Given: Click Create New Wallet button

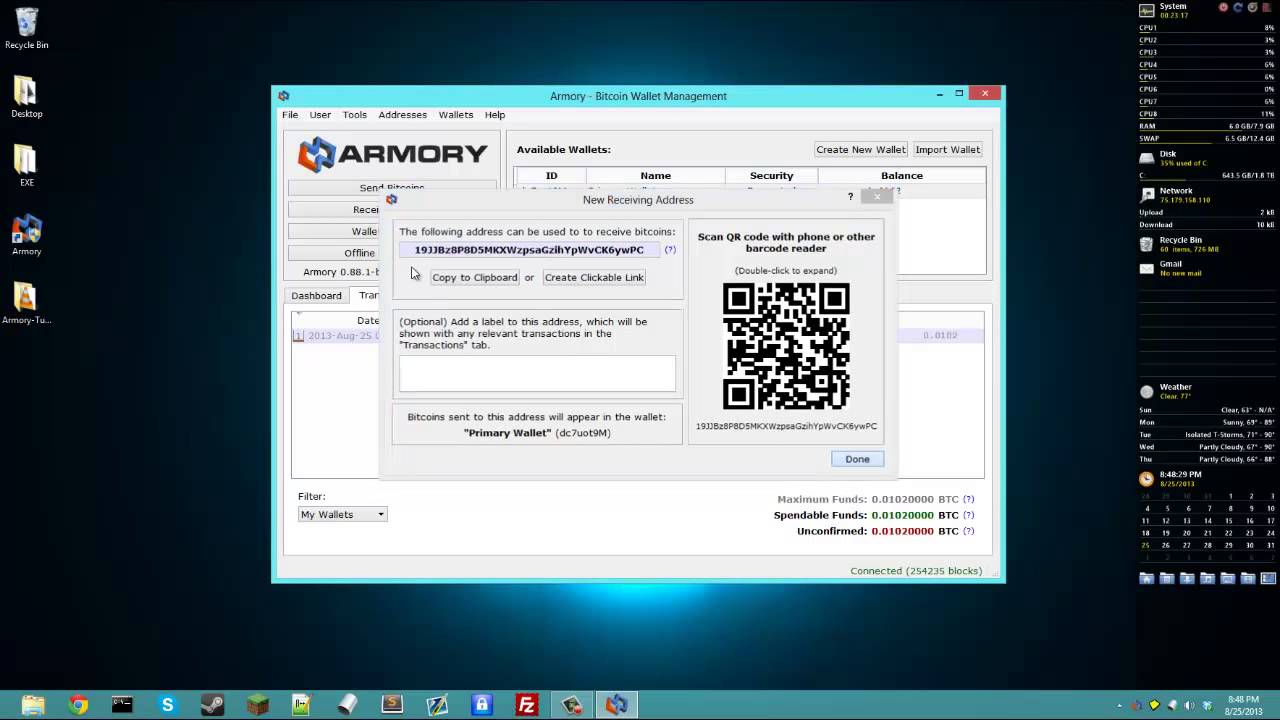Looking at the screenshot, I should click(861, 149).
